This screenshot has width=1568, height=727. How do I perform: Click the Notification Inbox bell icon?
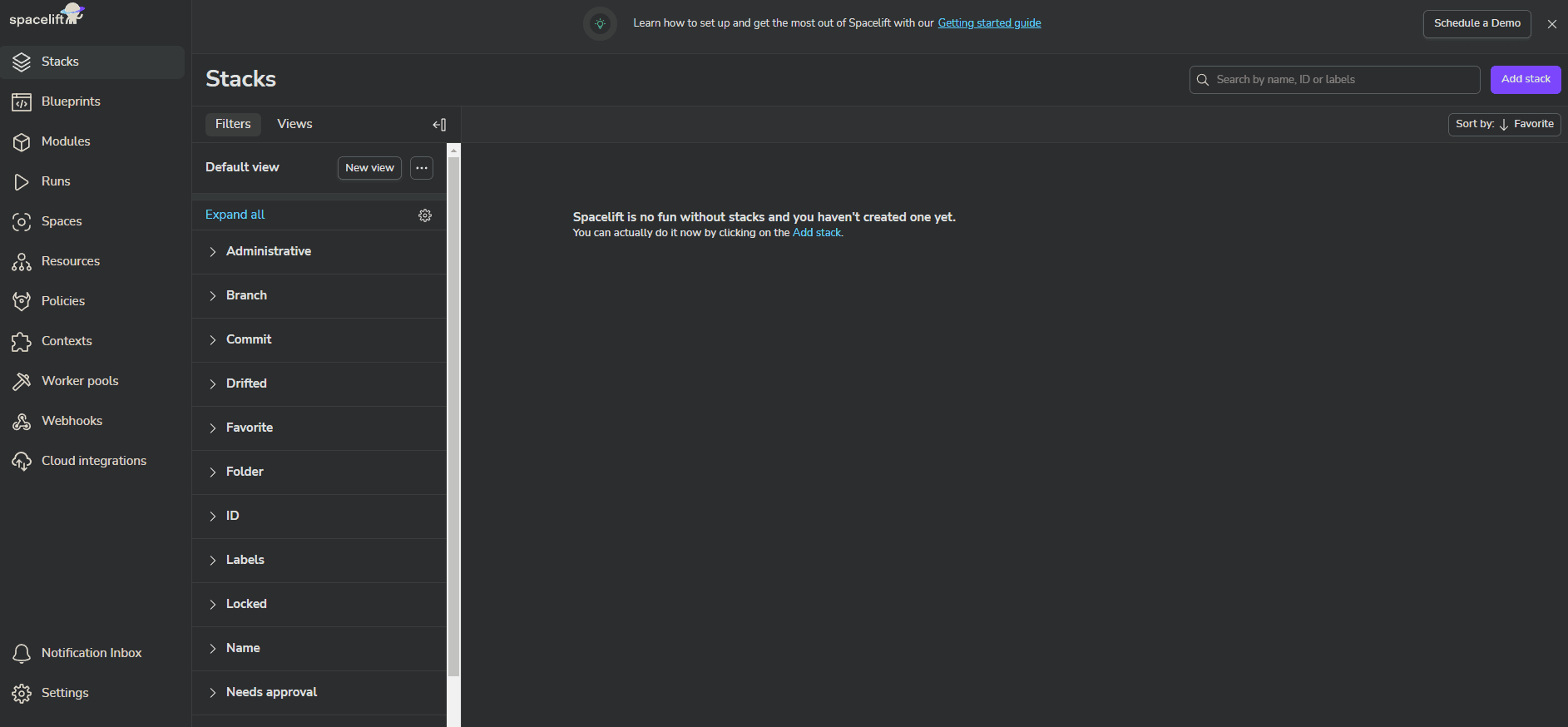coord(22,653)
